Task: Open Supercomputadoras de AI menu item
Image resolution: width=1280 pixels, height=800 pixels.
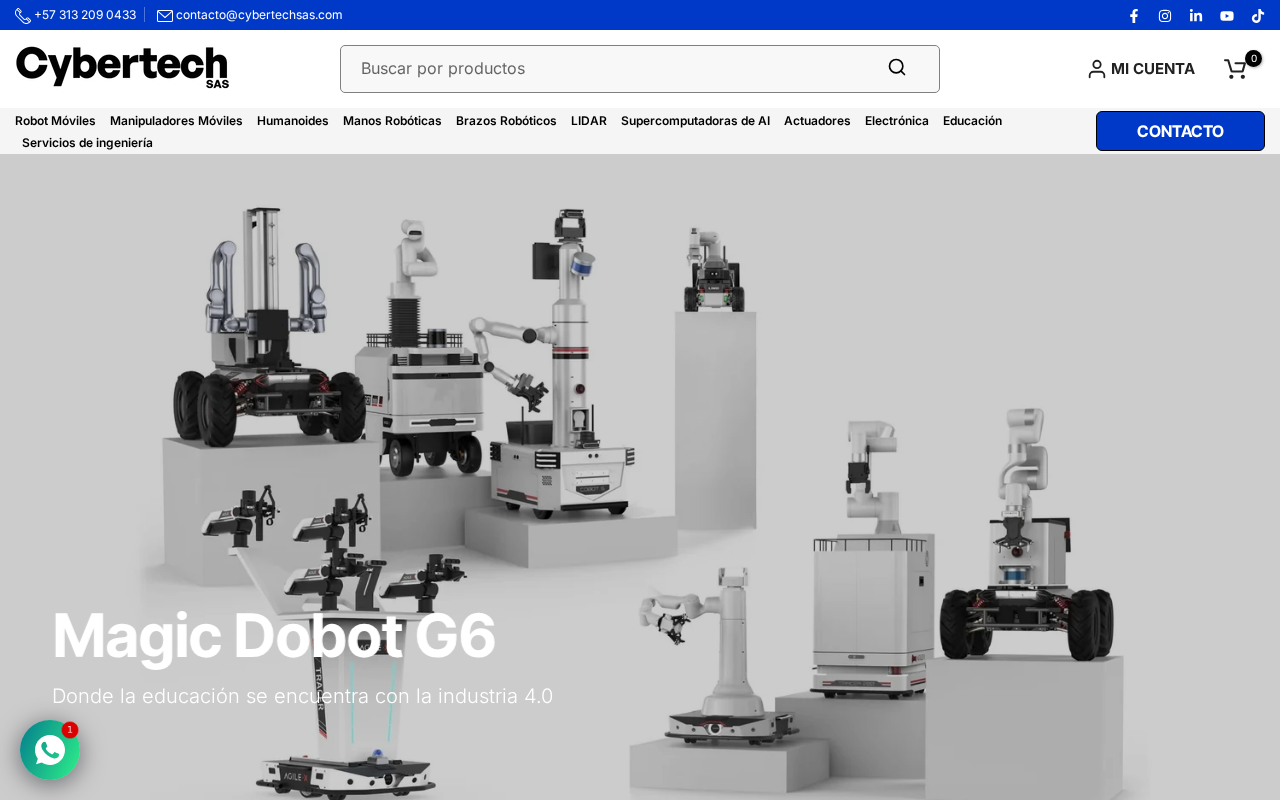Action: (x=695, y=121)
